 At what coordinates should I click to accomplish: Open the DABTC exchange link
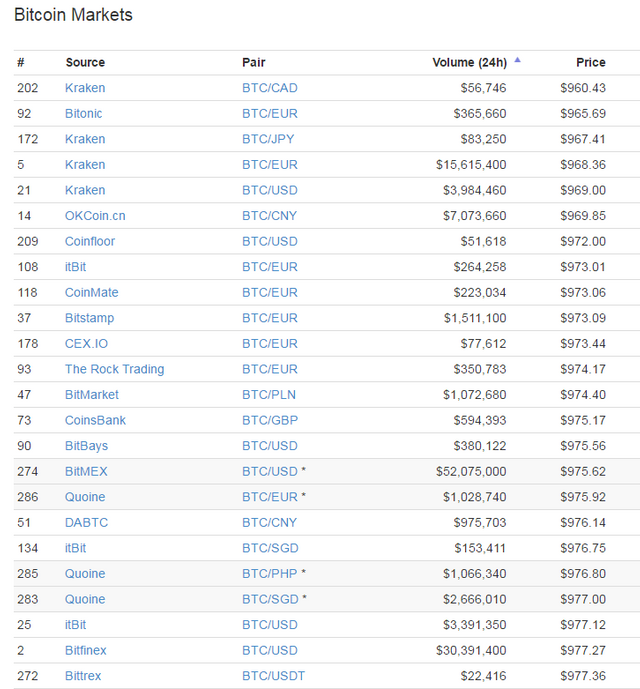click(86, 522)
